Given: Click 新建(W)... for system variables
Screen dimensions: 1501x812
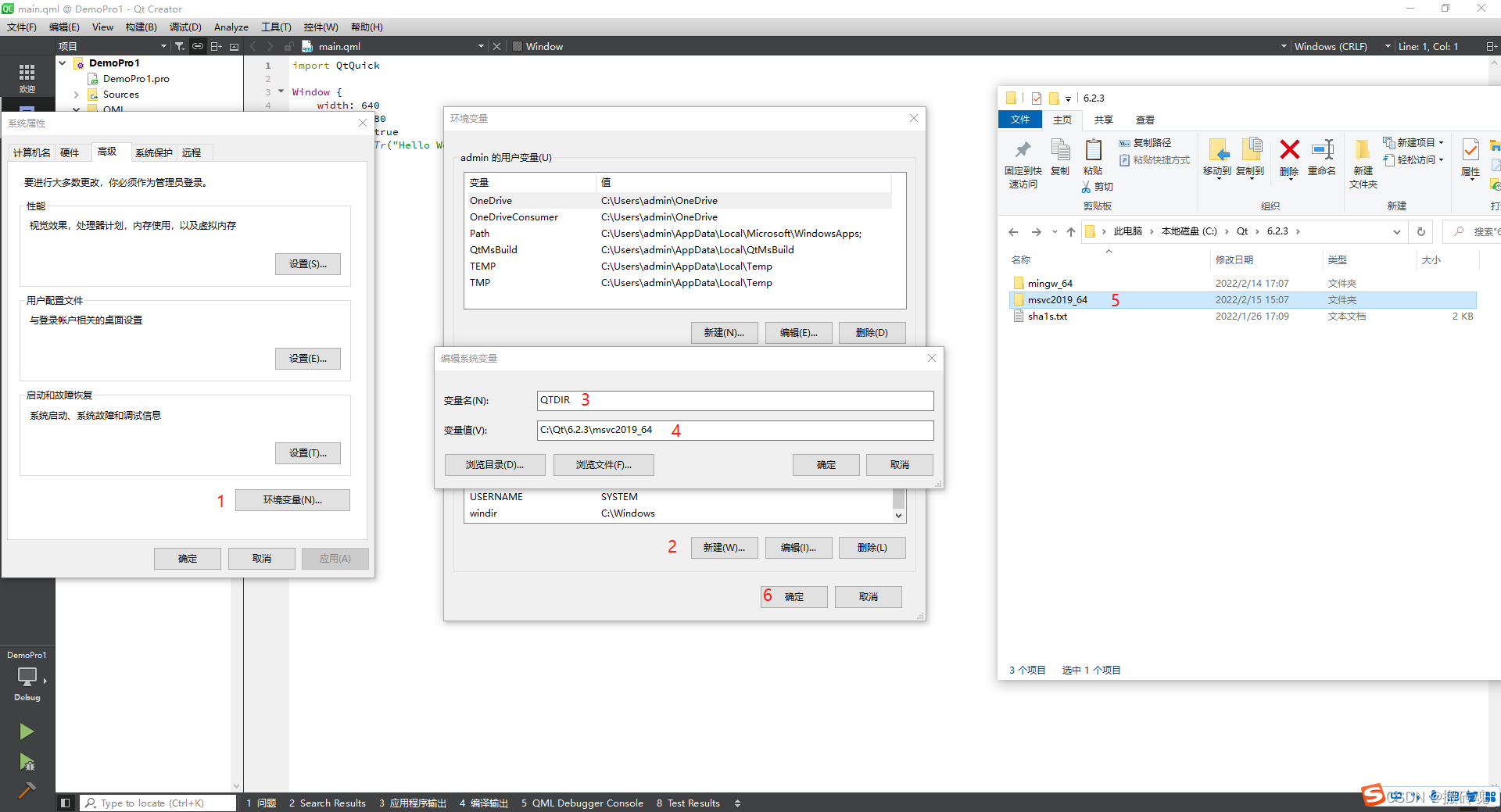Looking at the screenshot, I should pyautogui.click(x=724, y=548).
